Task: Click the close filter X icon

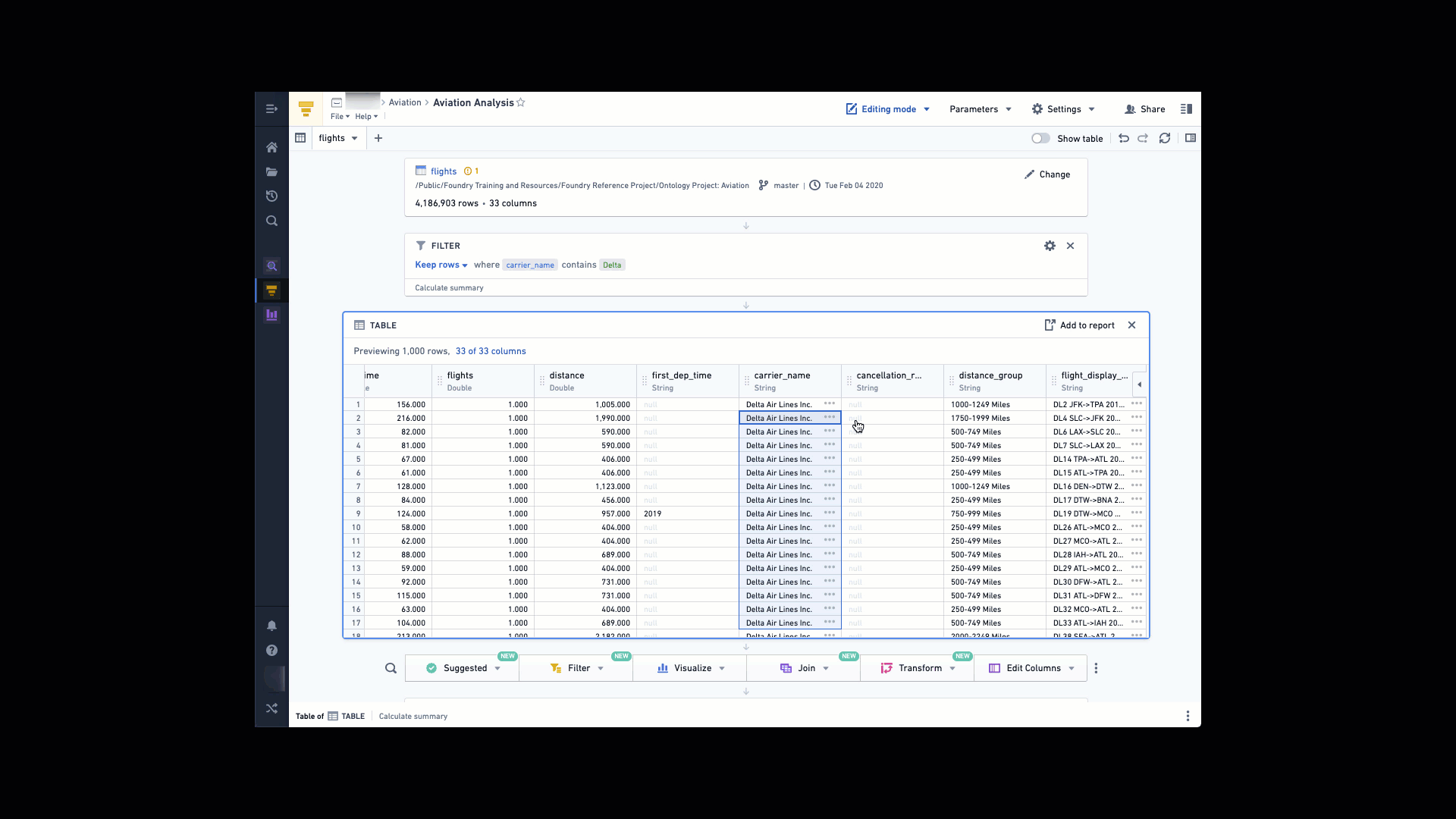Action: click(1071, 245)
